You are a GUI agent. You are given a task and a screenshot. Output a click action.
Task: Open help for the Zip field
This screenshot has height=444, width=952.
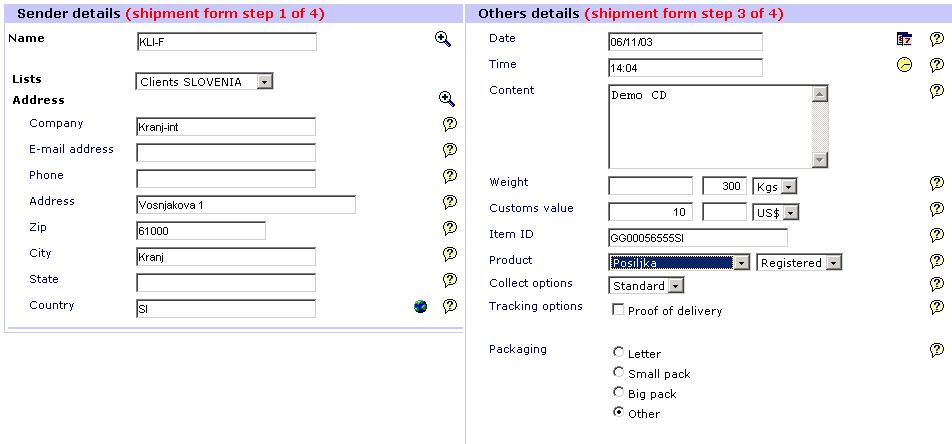tap(449, 228)
